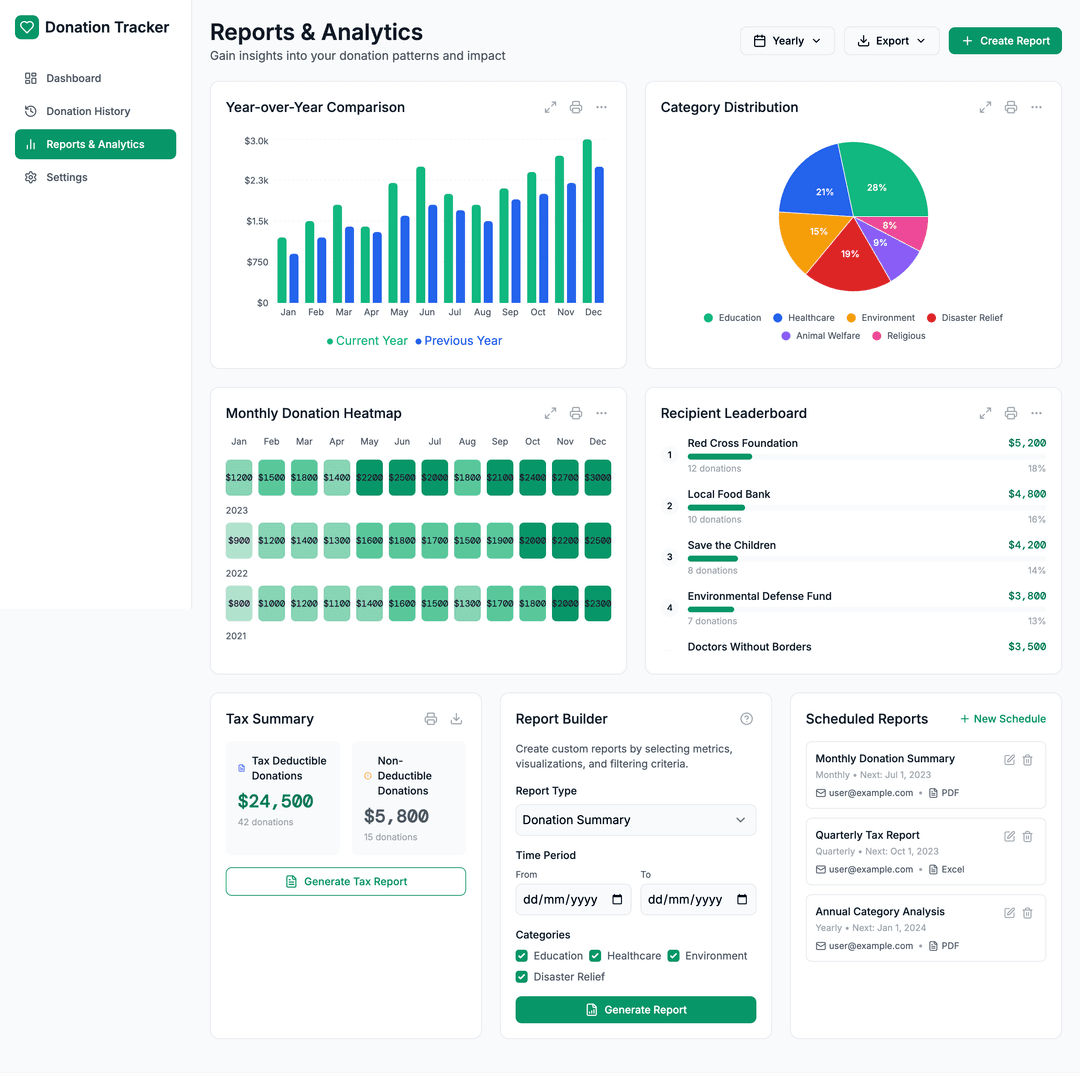Click the From date input field
The width and height of the screenshot is (1080, 1076).
[x=573, y=899]
